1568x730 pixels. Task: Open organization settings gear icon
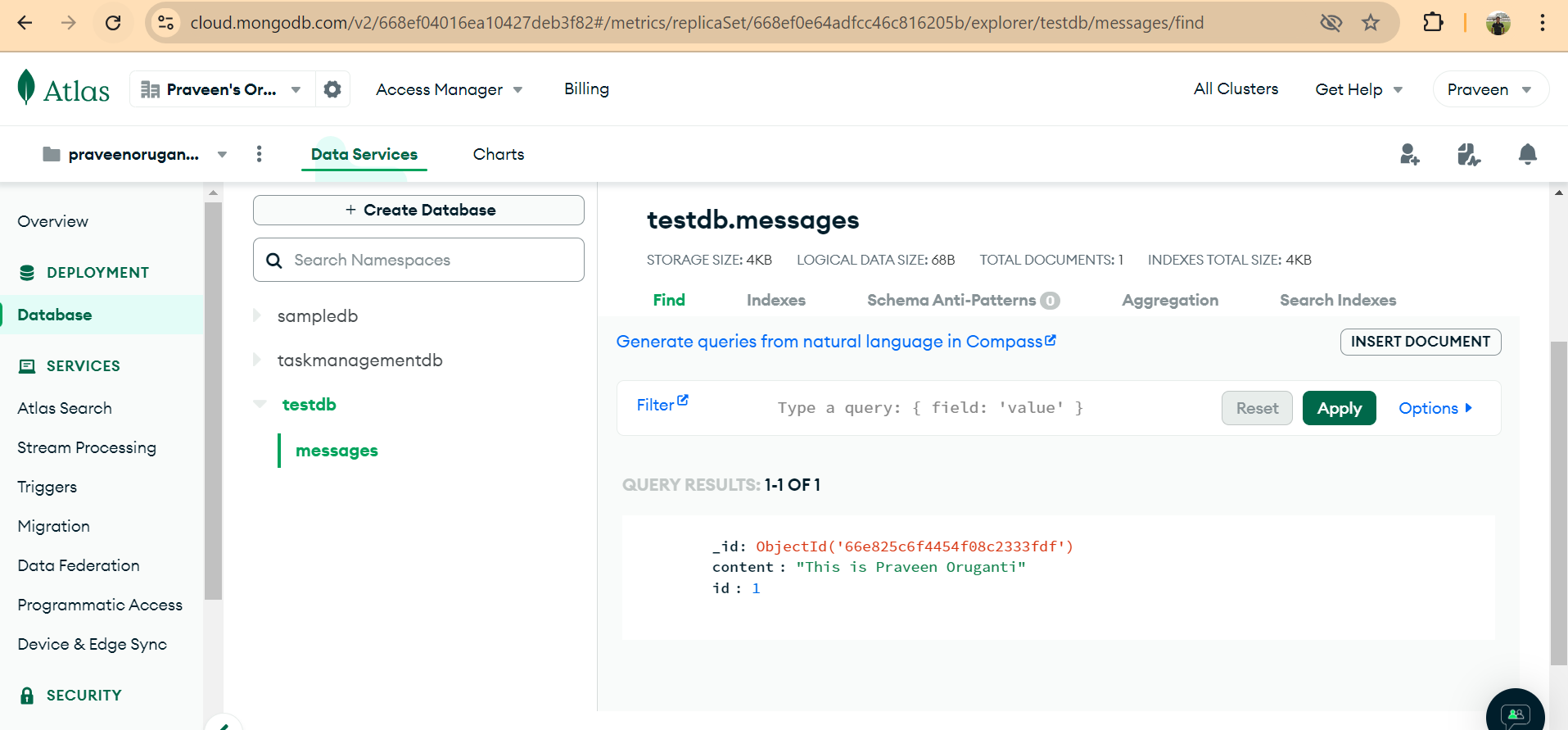point(332,89)
